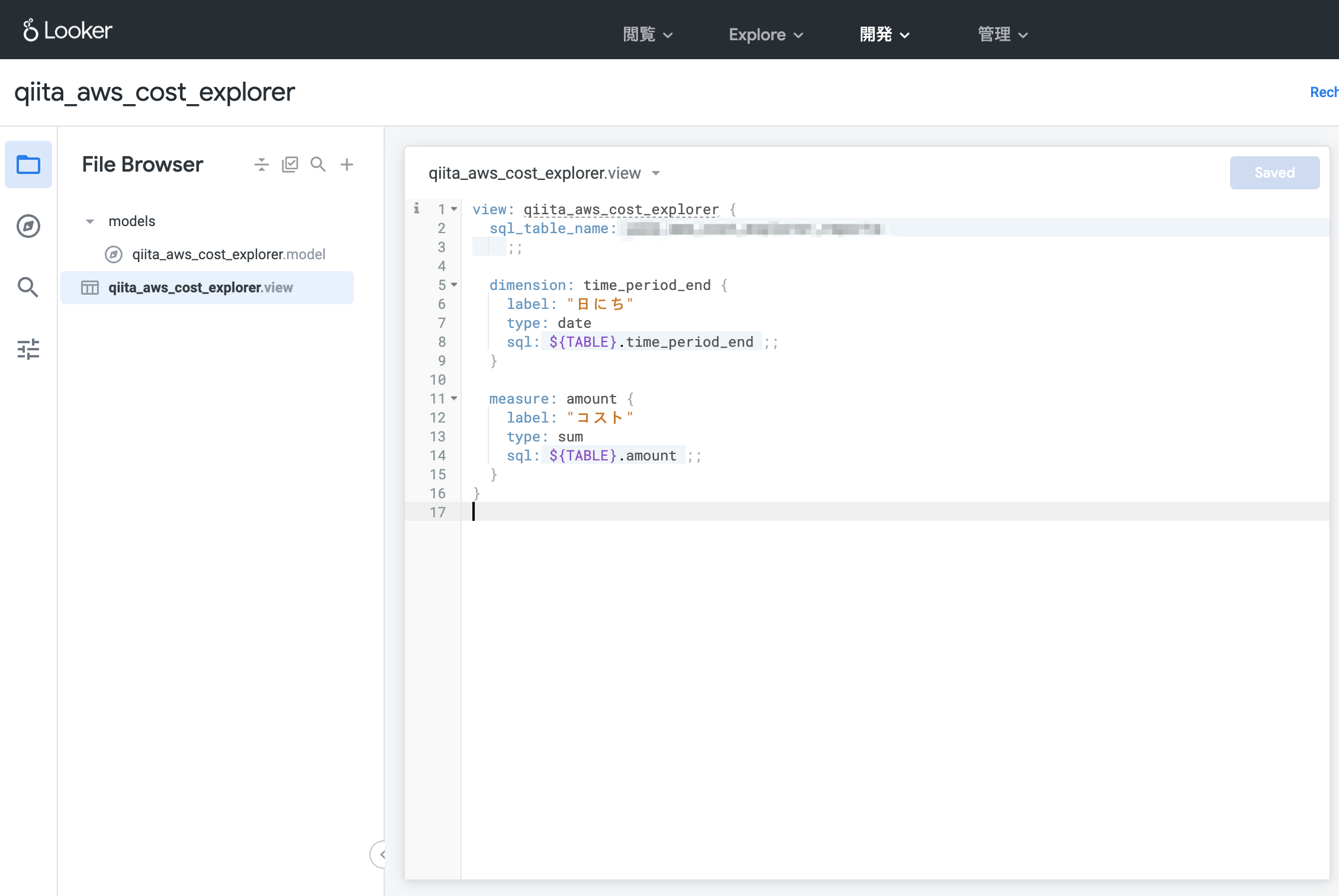This screenshot has width=1339, height=896.
Task: Collapse the File Browser side panel
Action: [379, 854]
